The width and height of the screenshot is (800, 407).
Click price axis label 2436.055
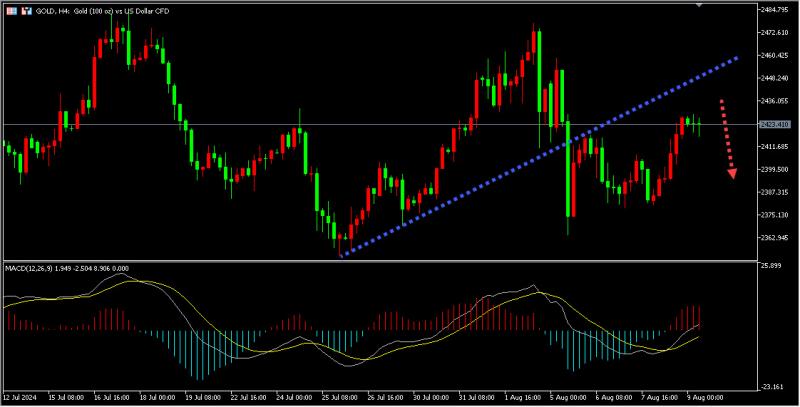point(774,101)
